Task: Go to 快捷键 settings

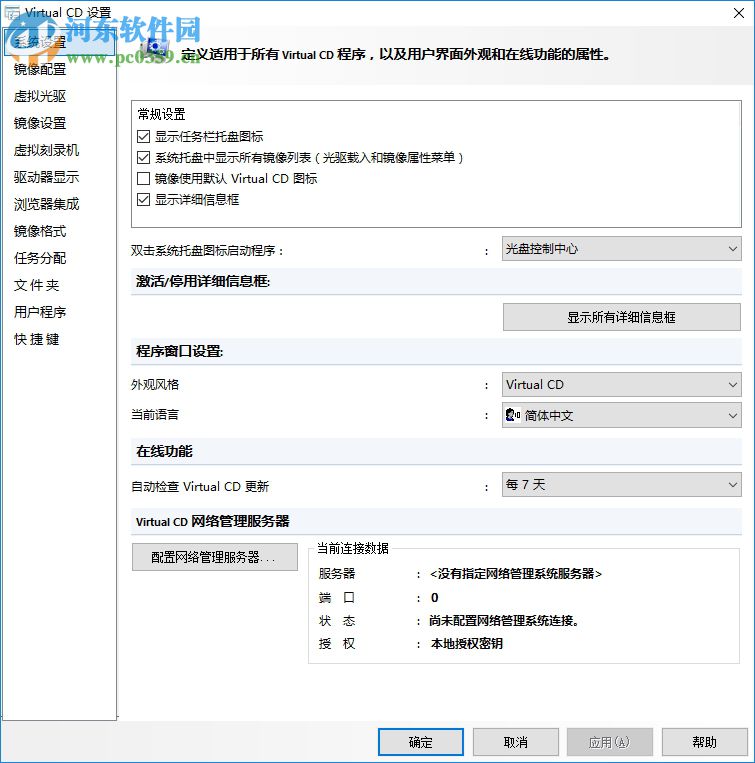Action: click(36, 339)
